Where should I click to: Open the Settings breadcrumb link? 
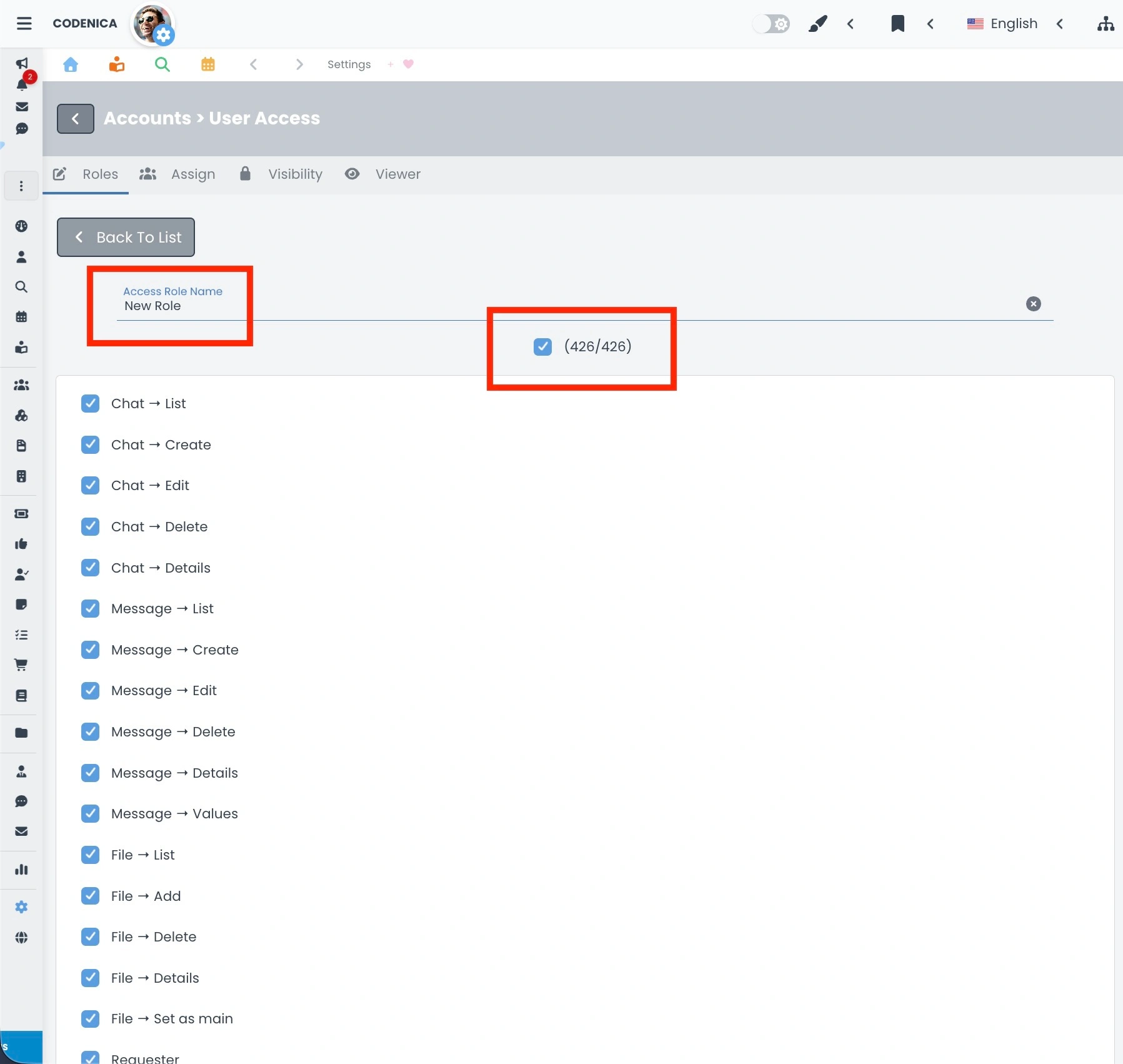(x=349, y=64)
